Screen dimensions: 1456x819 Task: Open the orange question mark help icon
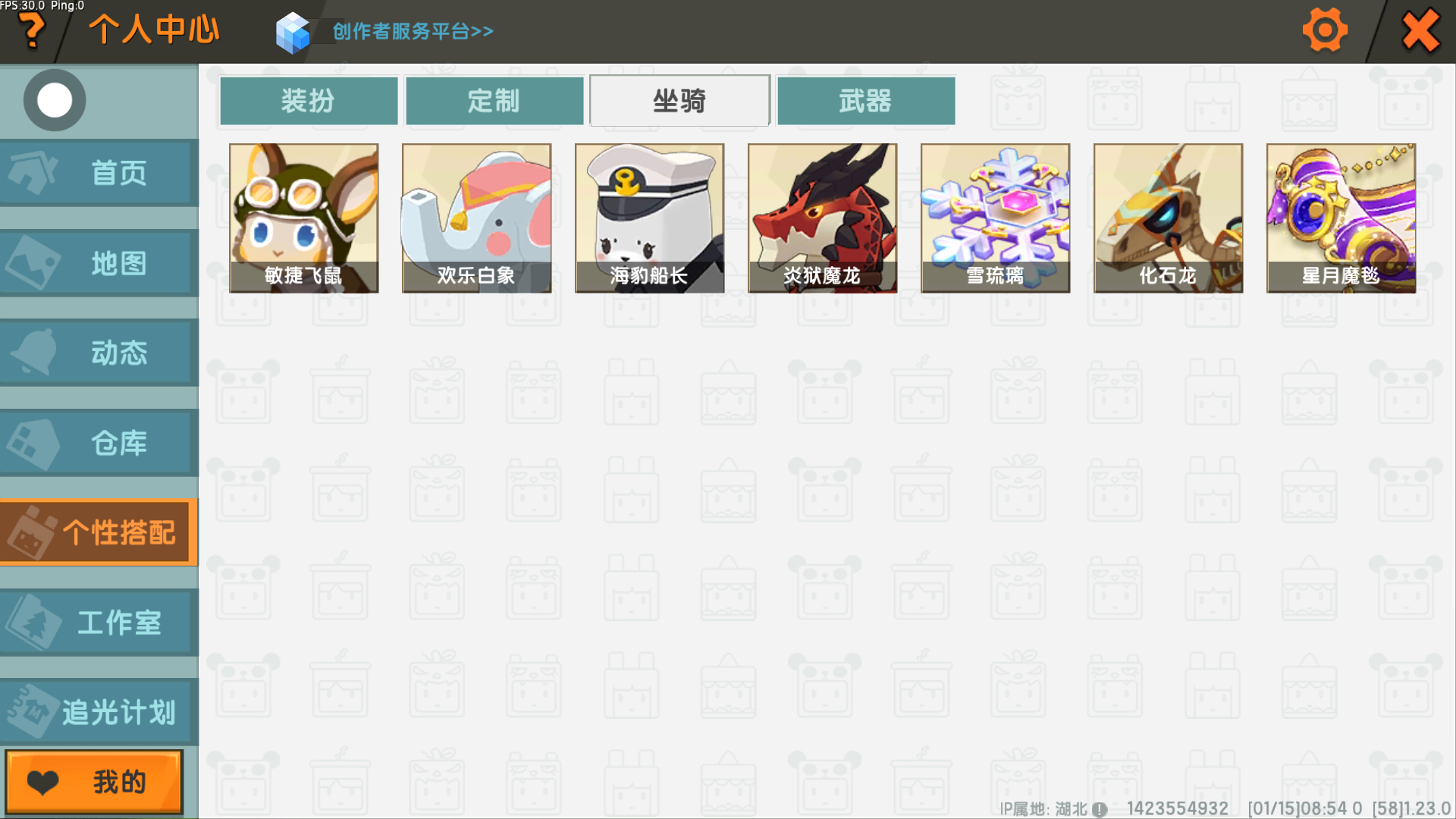32,32
